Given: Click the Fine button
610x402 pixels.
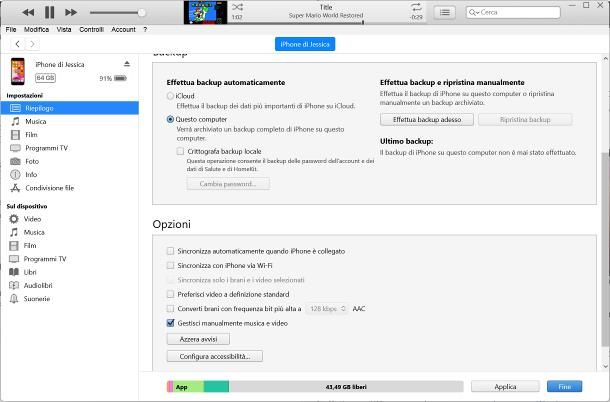Looking at the screenshot, I should coord(564,387).
